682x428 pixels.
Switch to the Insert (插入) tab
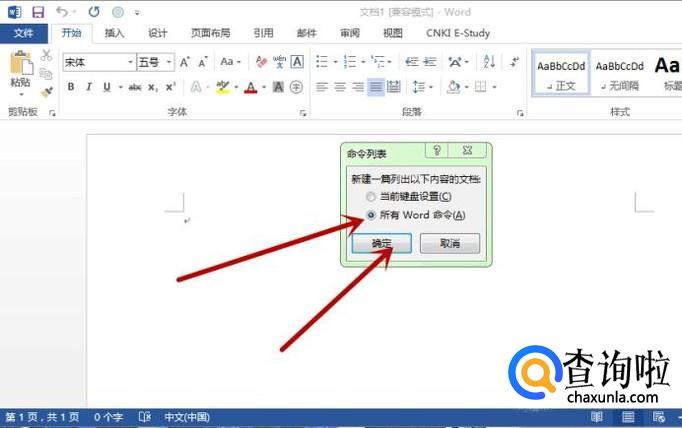pos(114,33)
